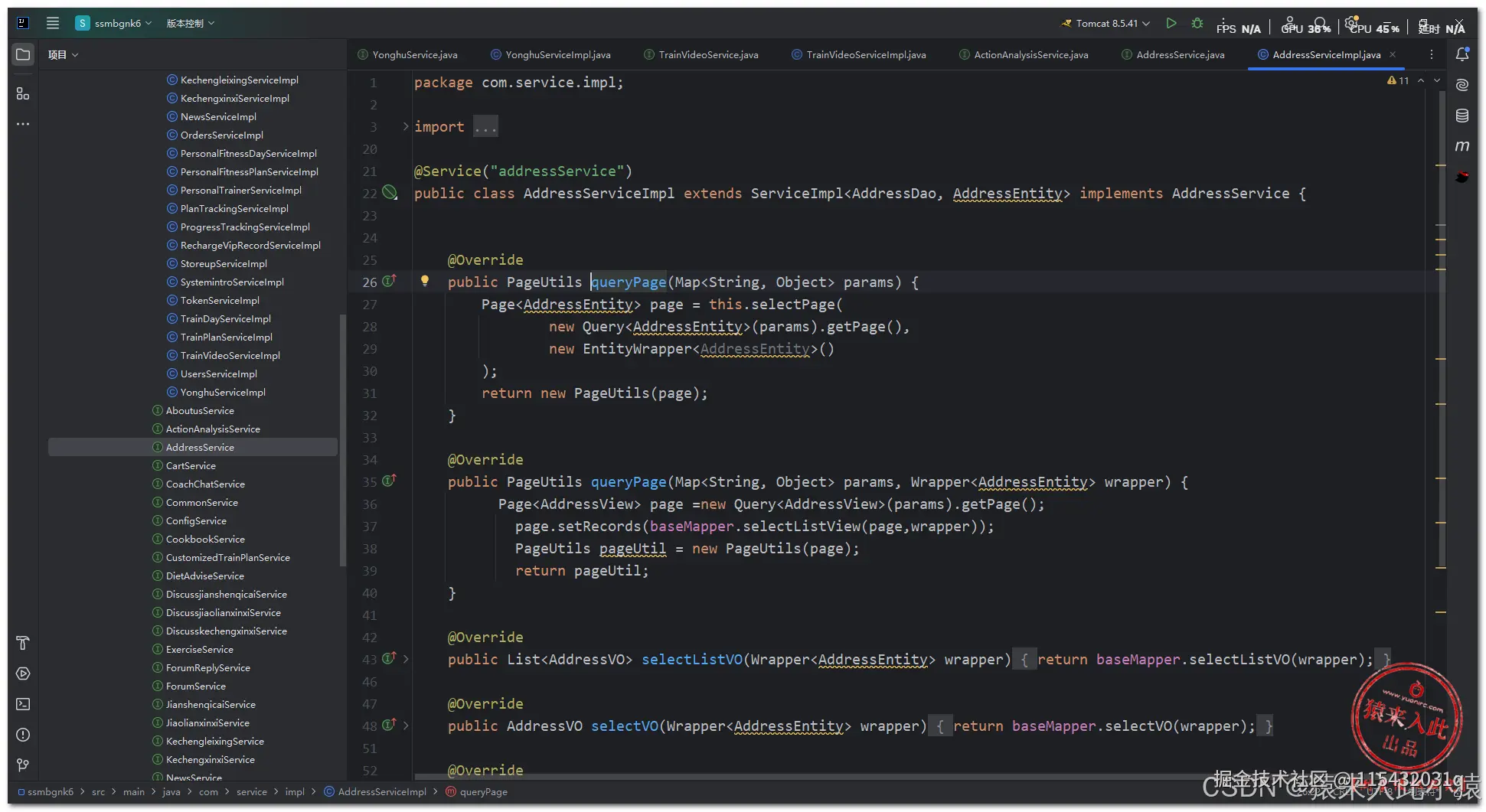Viewport: 1486px width, 812px height.
Task: Open the 版本控制 dropdown
Action: 191,23
